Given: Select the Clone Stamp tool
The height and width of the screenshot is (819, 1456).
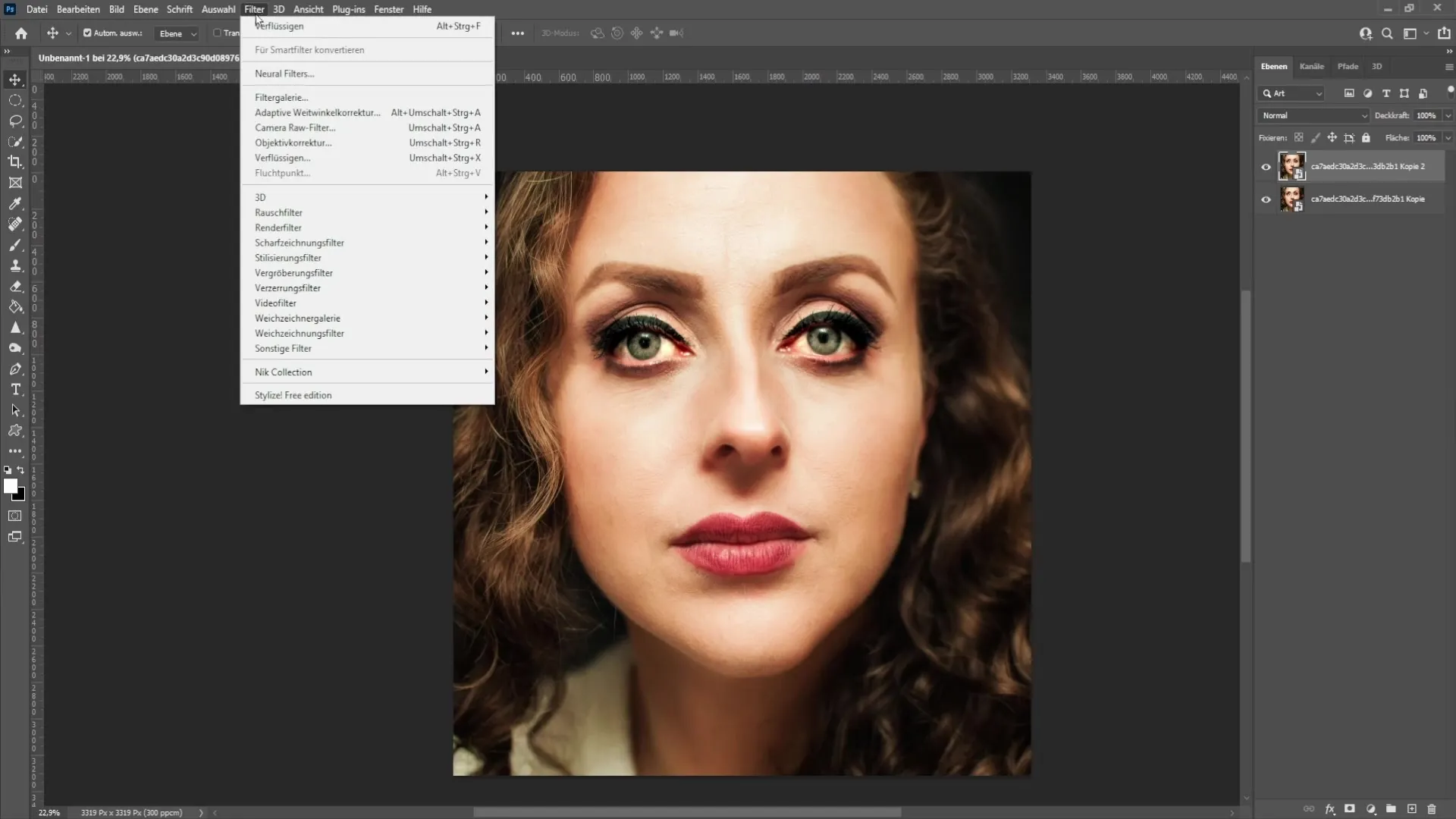Looking at the screenshot, I should [x=15, y=265].
